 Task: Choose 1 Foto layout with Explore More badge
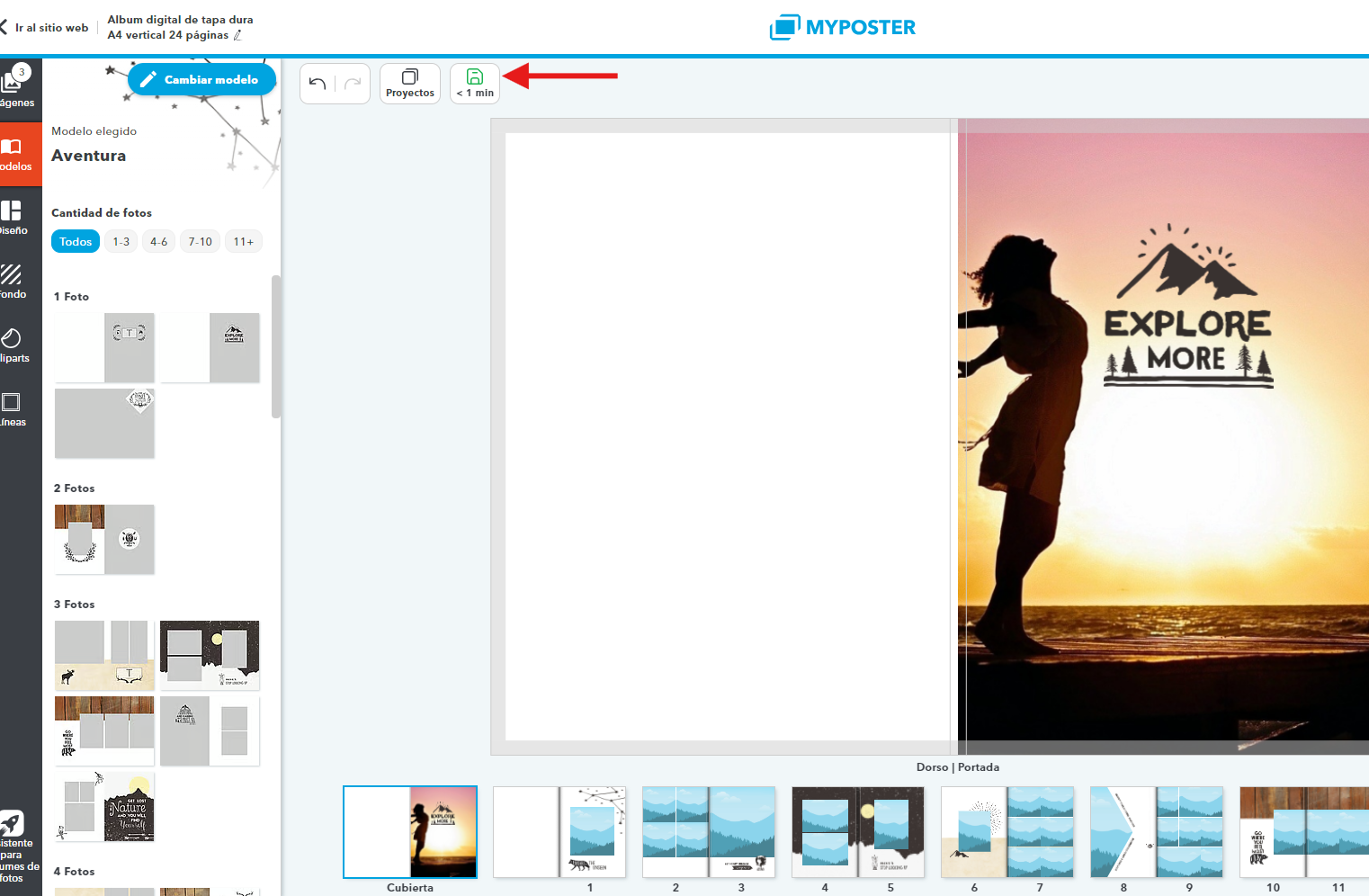210,348
